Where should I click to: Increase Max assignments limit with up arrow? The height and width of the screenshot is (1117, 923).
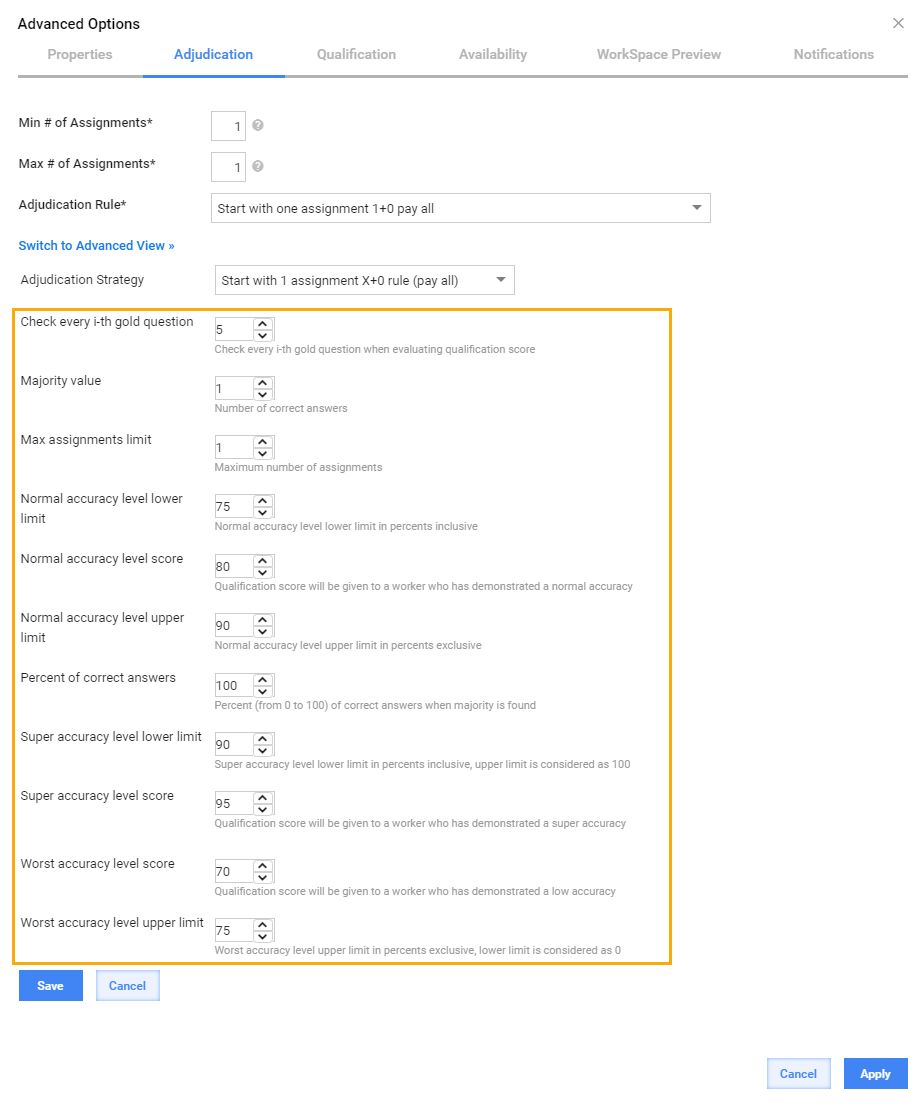click(x=263, y=442)
